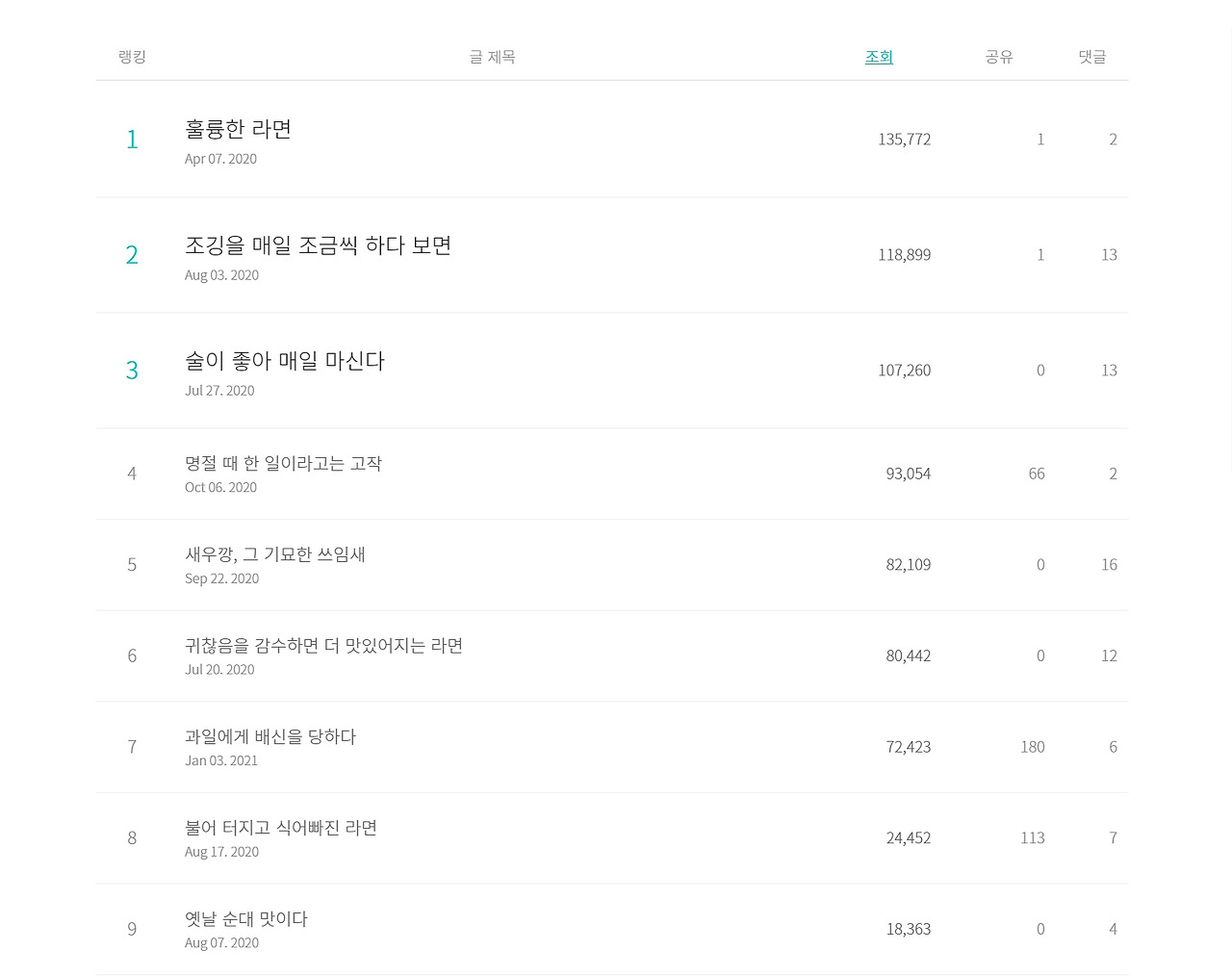Open post 술이 좋아 매일 마신다

point(285,361)
